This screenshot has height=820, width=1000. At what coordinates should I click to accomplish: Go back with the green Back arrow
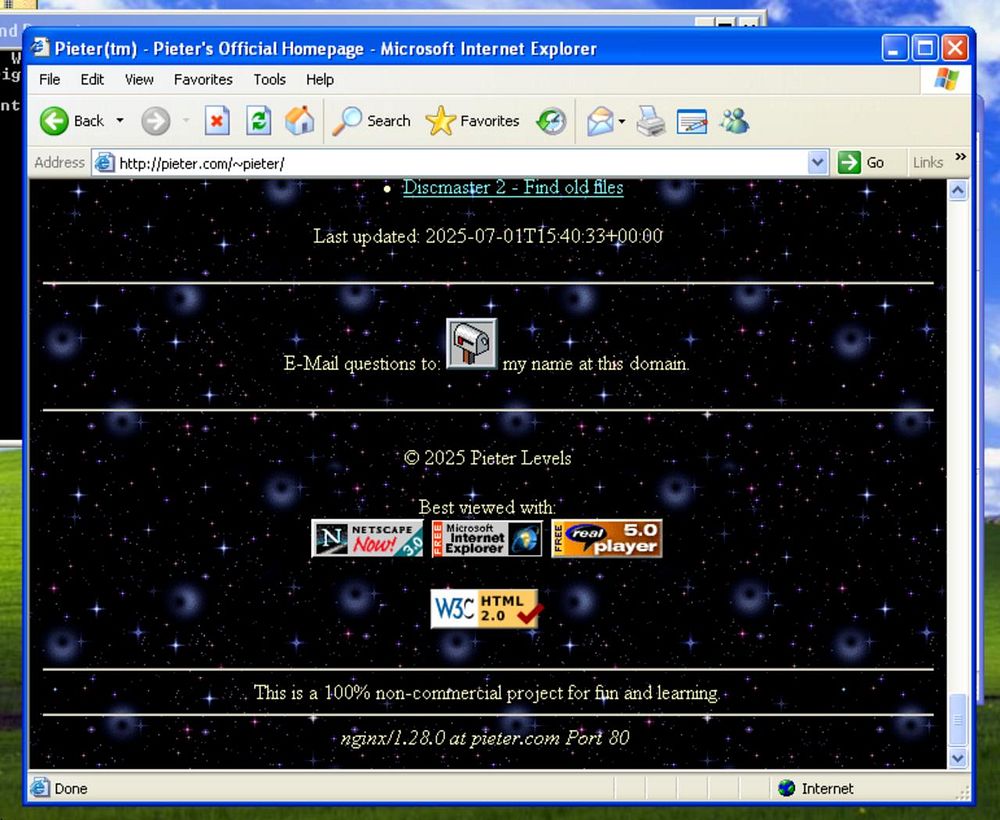54,121
